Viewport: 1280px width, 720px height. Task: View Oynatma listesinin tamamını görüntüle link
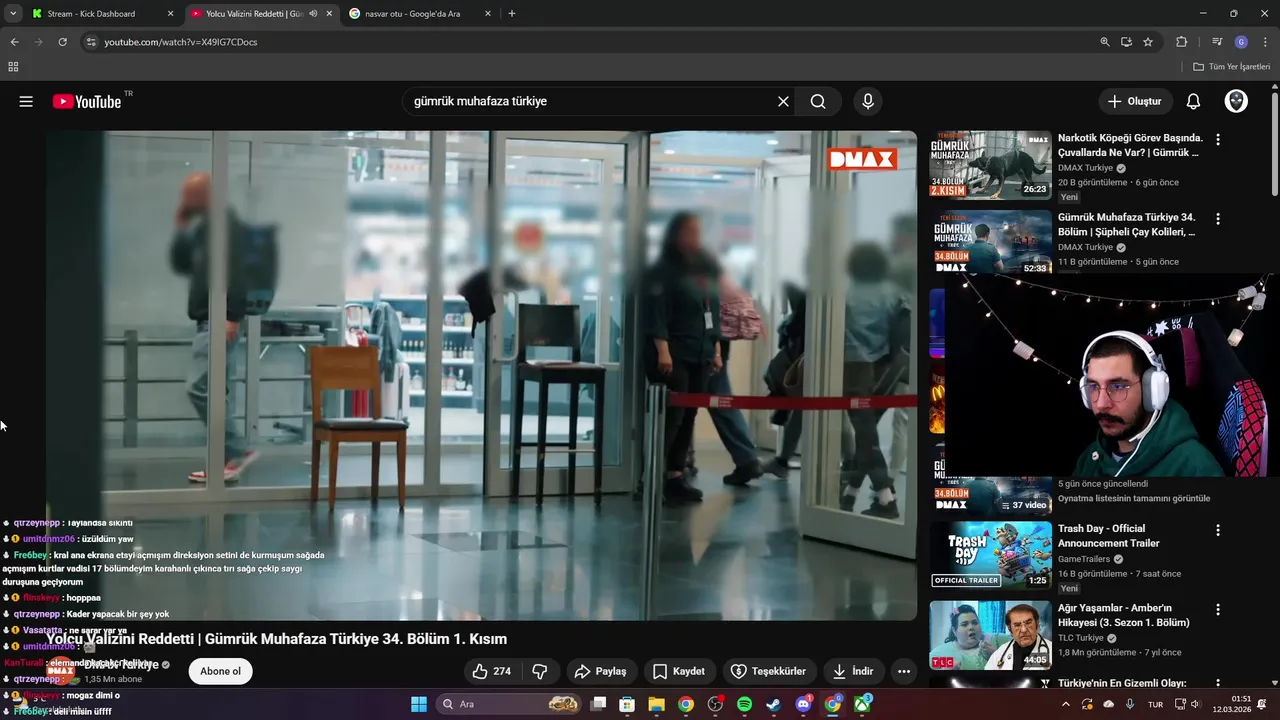(1134, 498)
